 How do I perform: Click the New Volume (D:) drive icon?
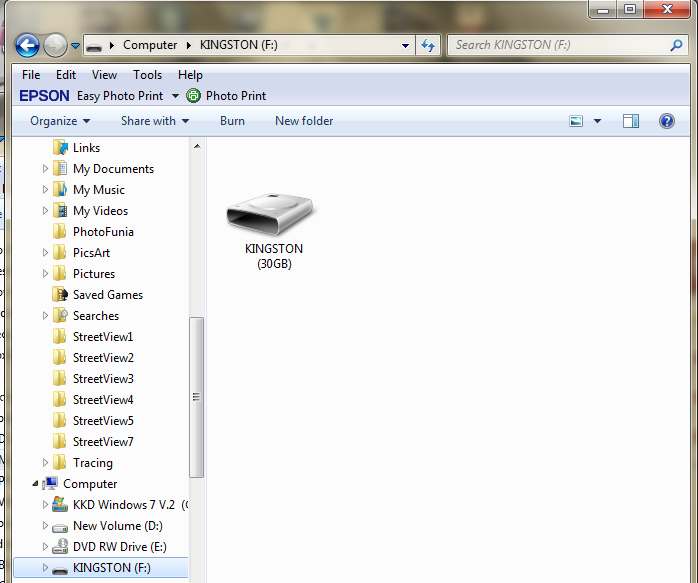pos(60,527)
